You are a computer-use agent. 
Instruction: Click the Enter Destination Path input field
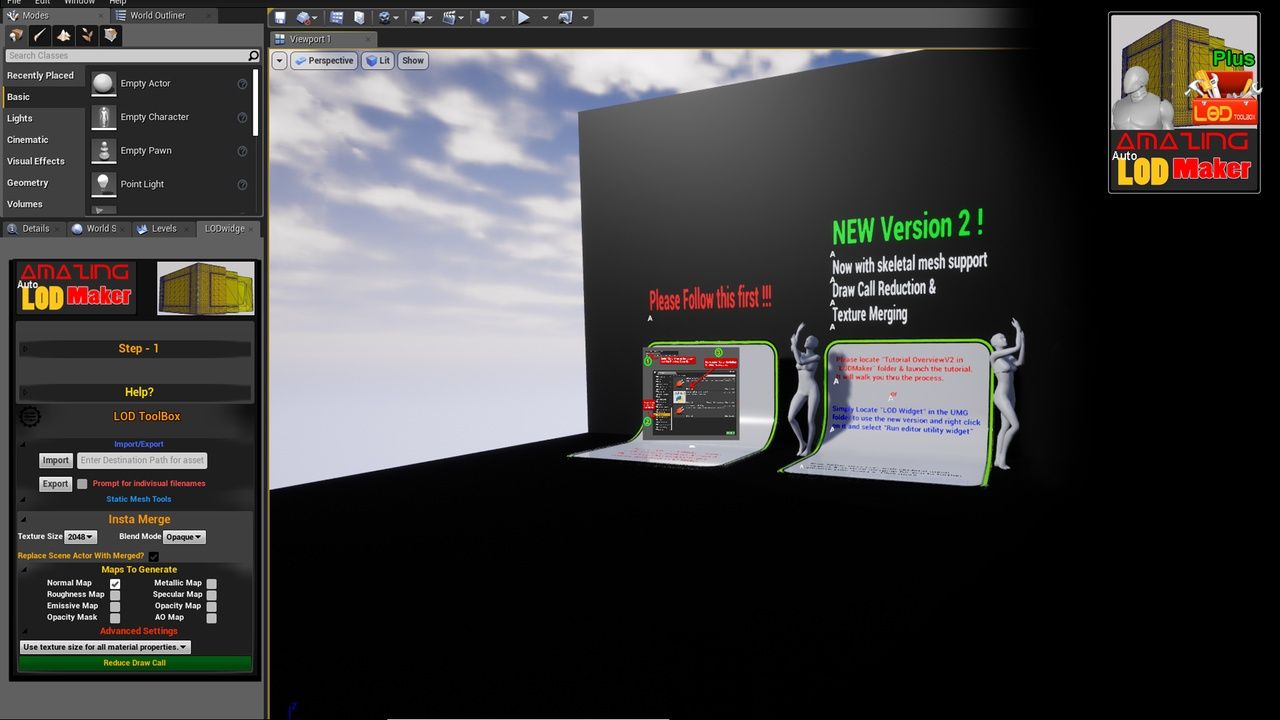(x=142, y=461)
